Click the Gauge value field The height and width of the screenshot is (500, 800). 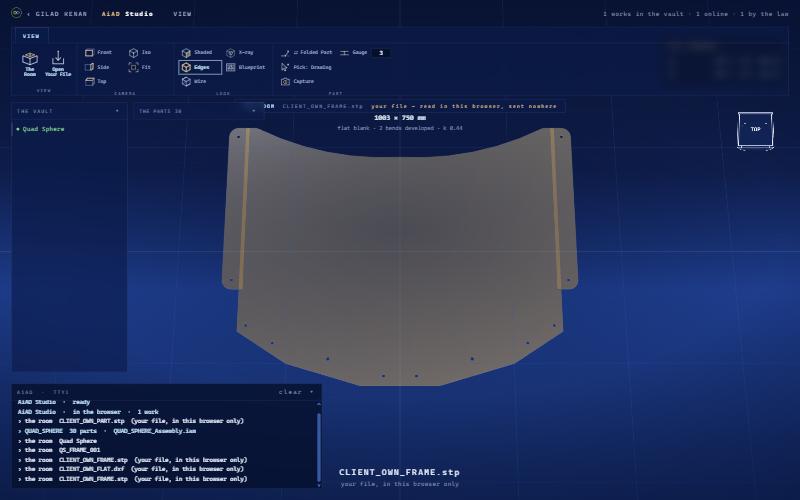(x=381, y=53)
